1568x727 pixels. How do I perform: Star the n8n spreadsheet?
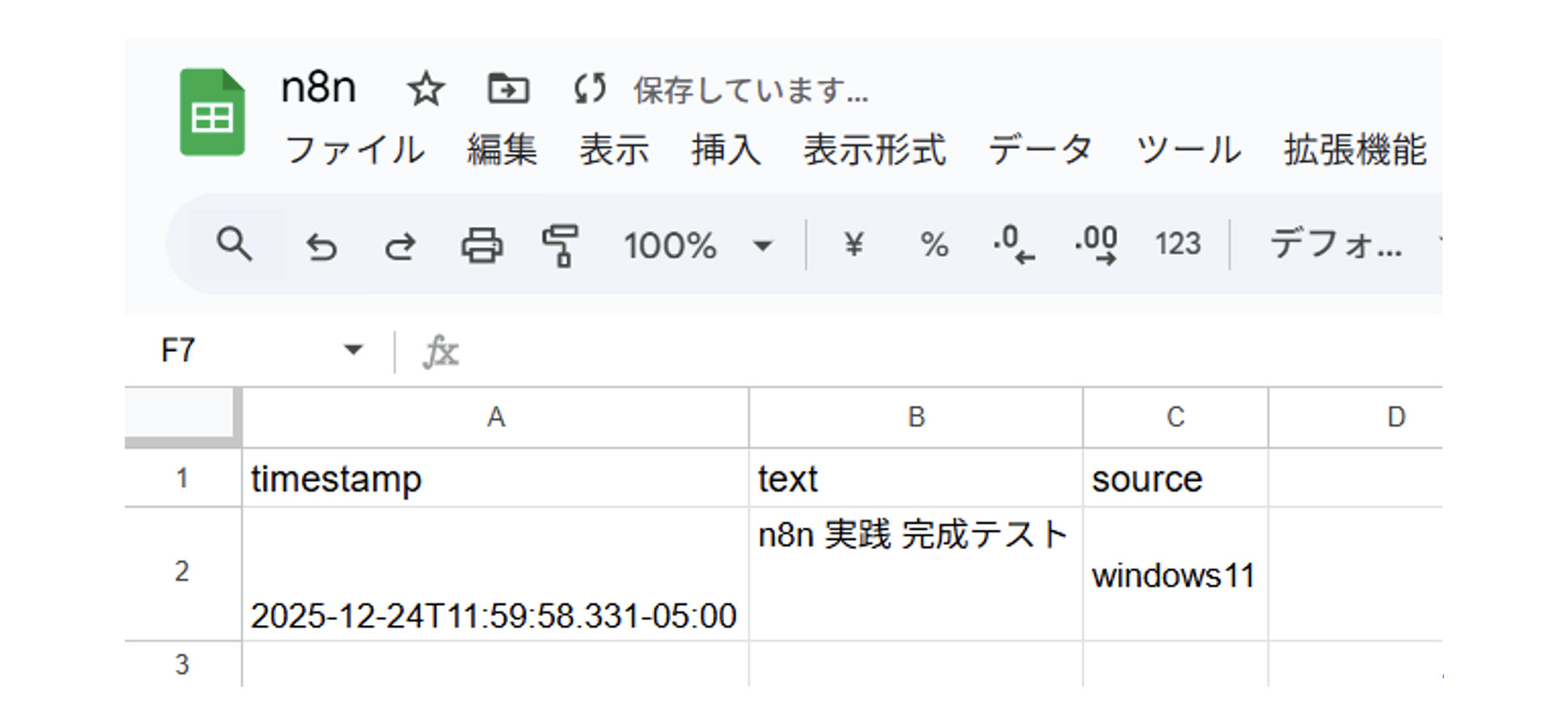(426, 89)
